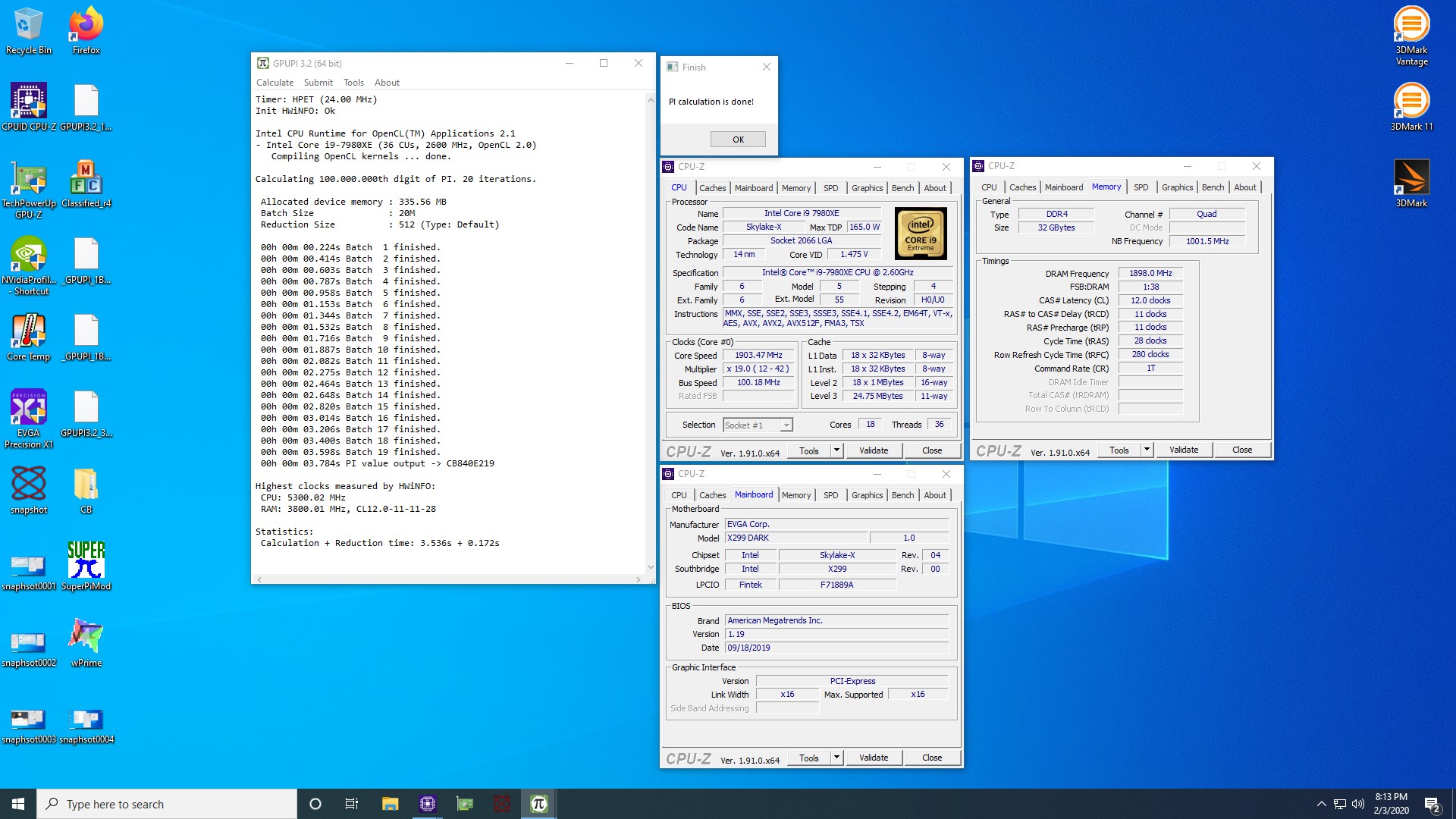Launch Firefox from the desktop
Viewport: 1456px width, 819px height.
point(86,30)
